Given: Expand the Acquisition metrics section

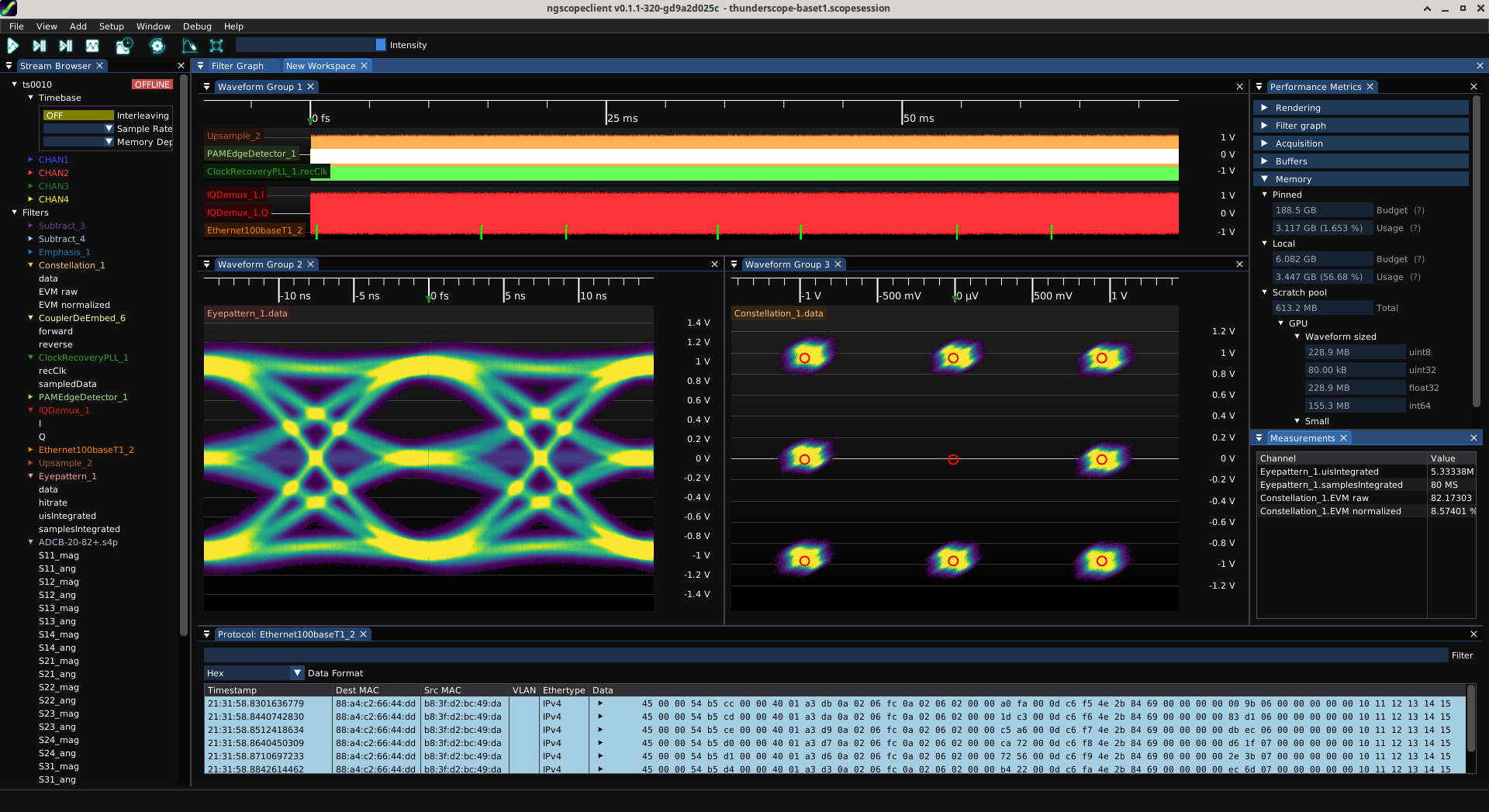Looking at the screenshot, I should [1299, 143].
